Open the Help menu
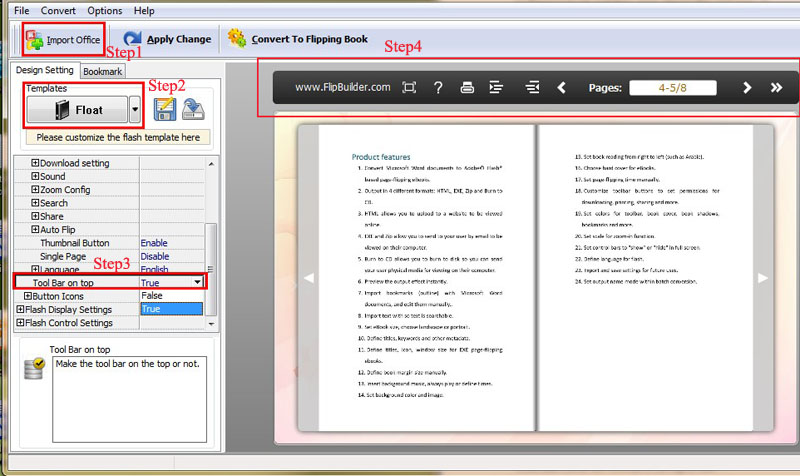The image size is (800, 476). [144, 10]
